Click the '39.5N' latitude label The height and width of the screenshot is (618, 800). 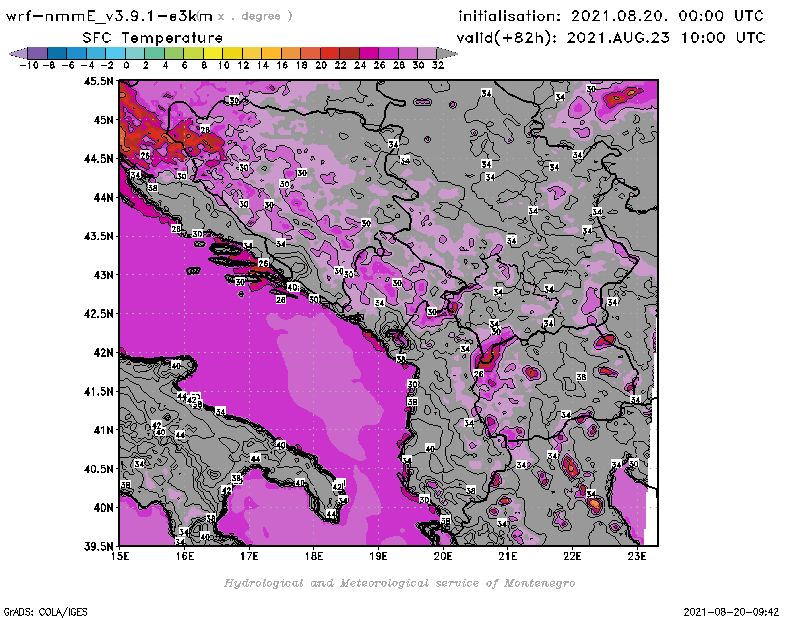click(98, 547)
